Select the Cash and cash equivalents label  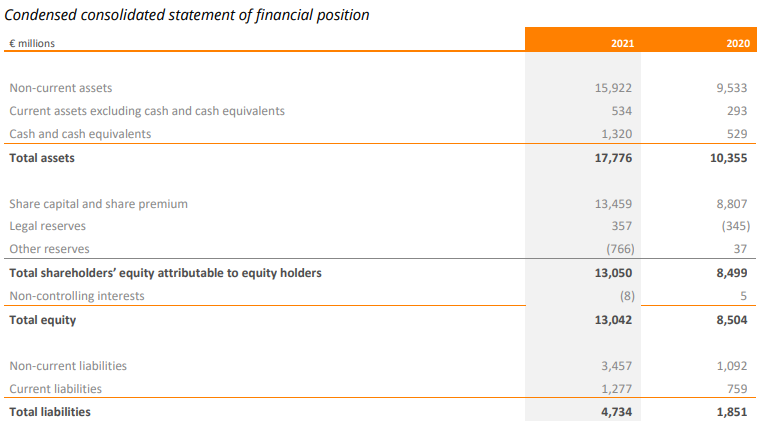[x=80, y=134]
